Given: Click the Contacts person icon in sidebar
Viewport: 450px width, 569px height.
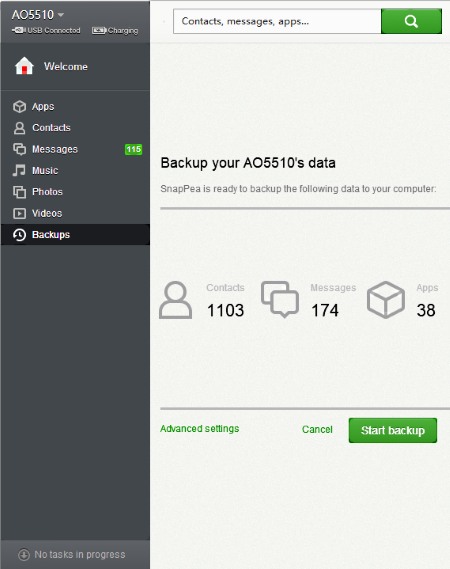Looking at the screenshot, I should [x=19, y=128].
